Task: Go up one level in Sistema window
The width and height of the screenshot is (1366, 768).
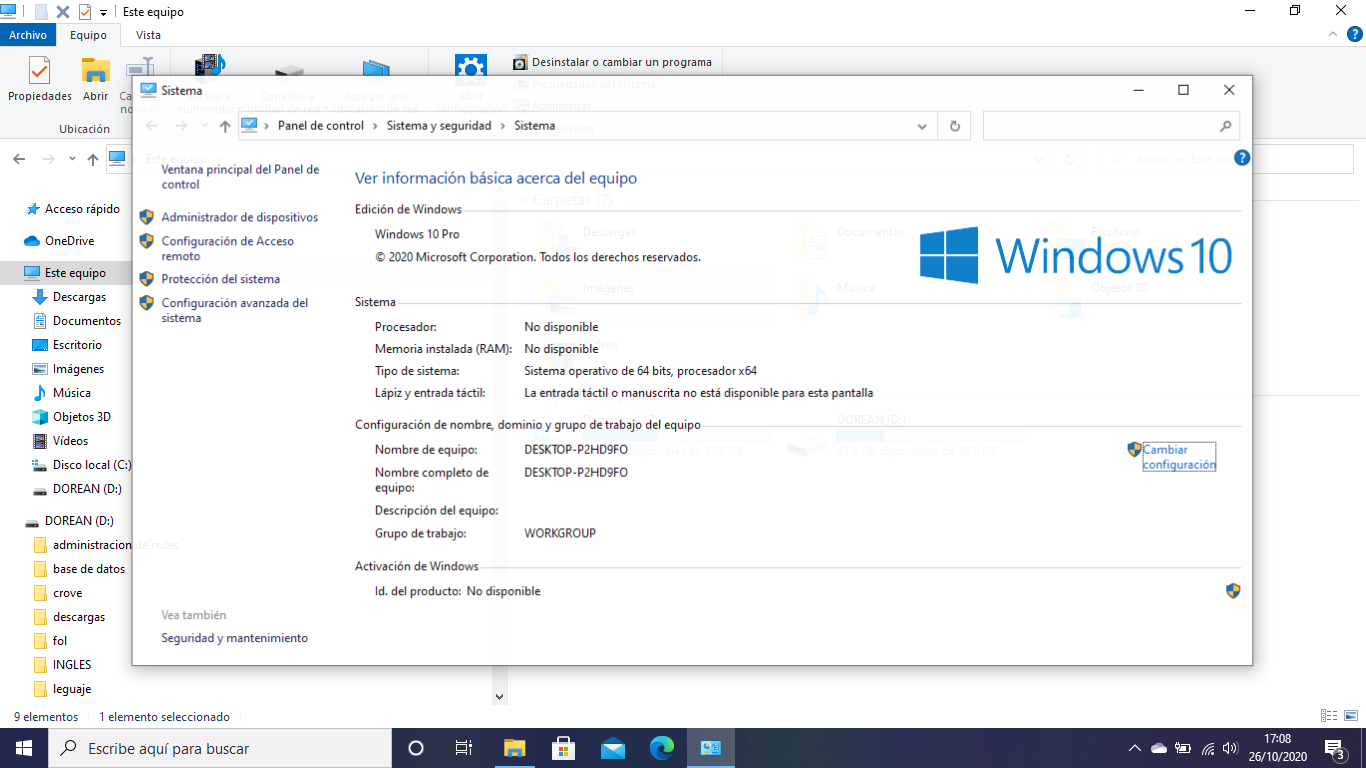Action: (x=225, y=126)
